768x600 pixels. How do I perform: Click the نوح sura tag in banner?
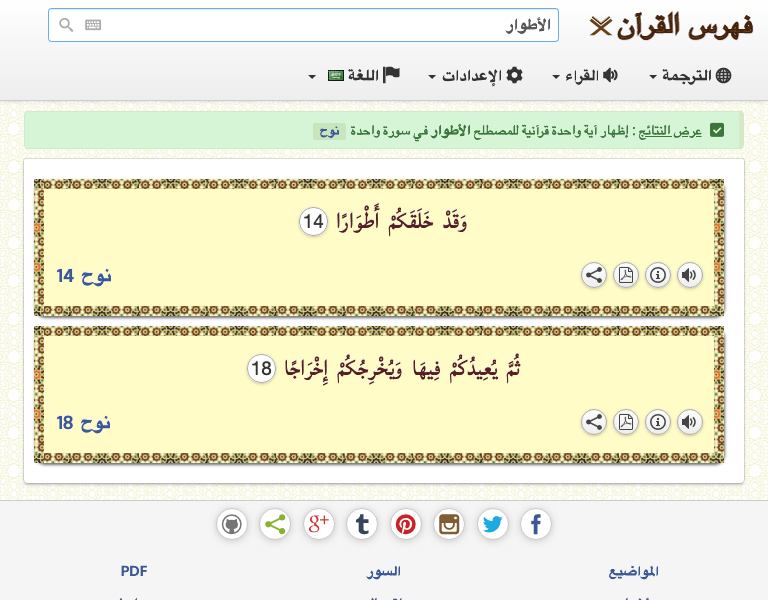(329, 131)
